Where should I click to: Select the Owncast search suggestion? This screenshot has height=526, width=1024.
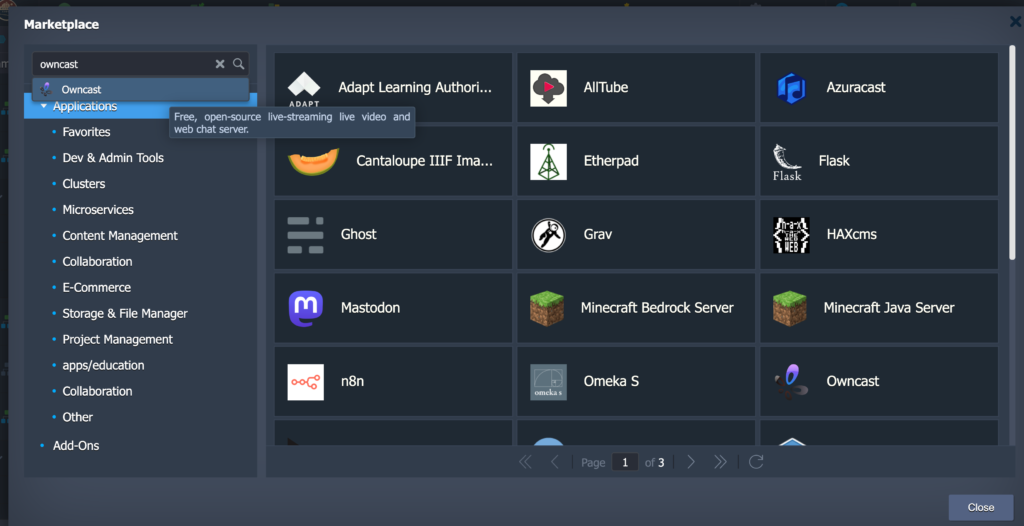tap(140, 90)
